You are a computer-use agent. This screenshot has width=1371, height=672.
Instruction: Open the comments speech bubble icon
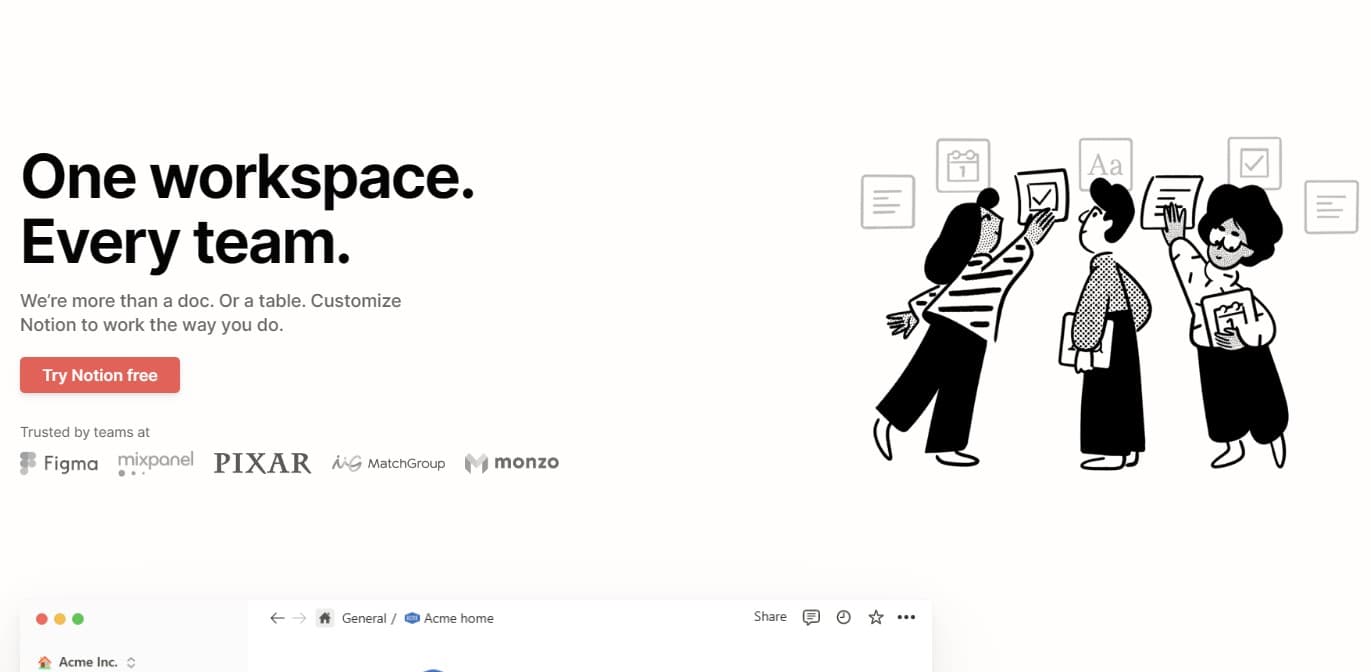point(811,617)
